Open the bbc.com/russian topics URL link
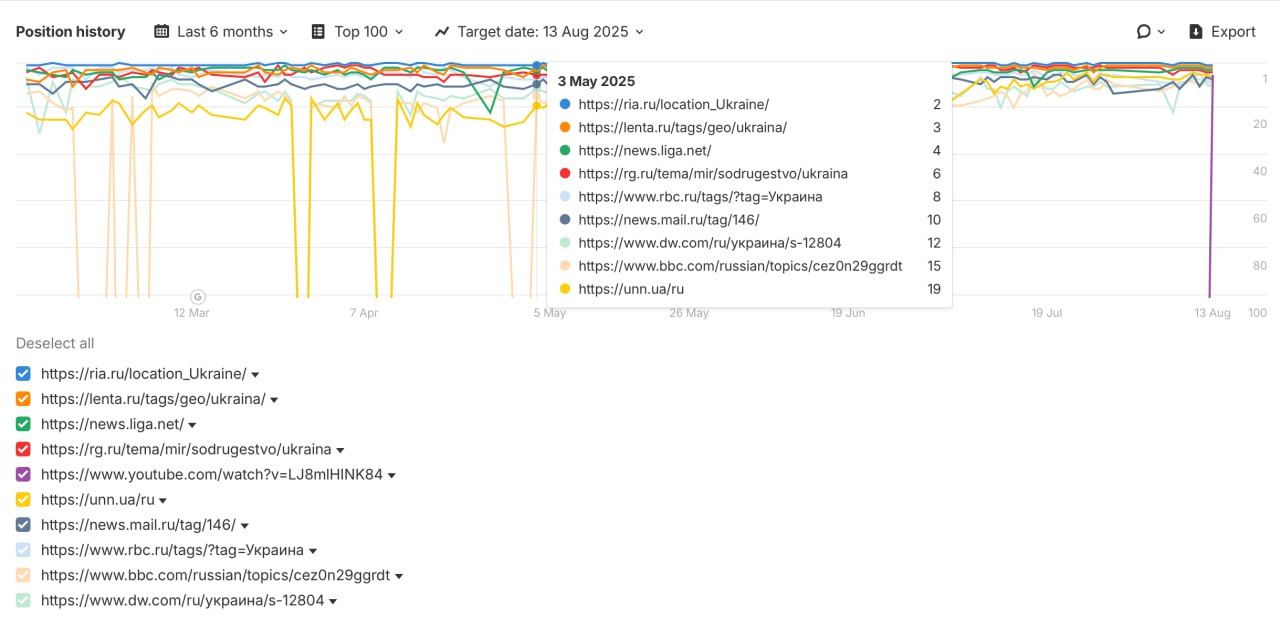1280x618 pixels. 215,576
